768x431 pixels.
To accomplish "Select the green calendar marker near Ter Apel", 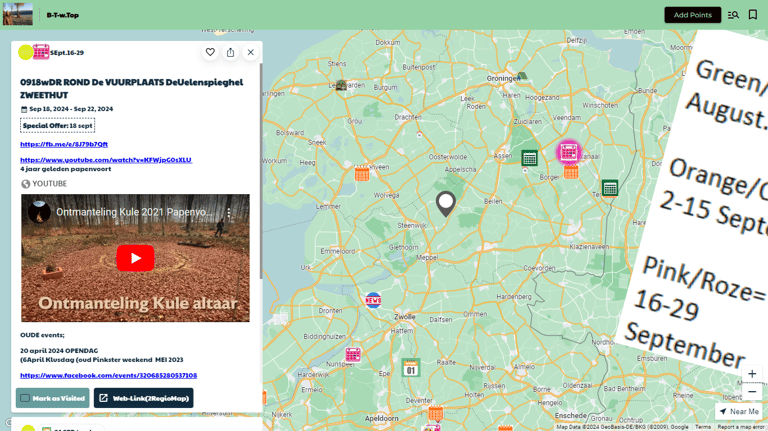I will pos(610,188).
